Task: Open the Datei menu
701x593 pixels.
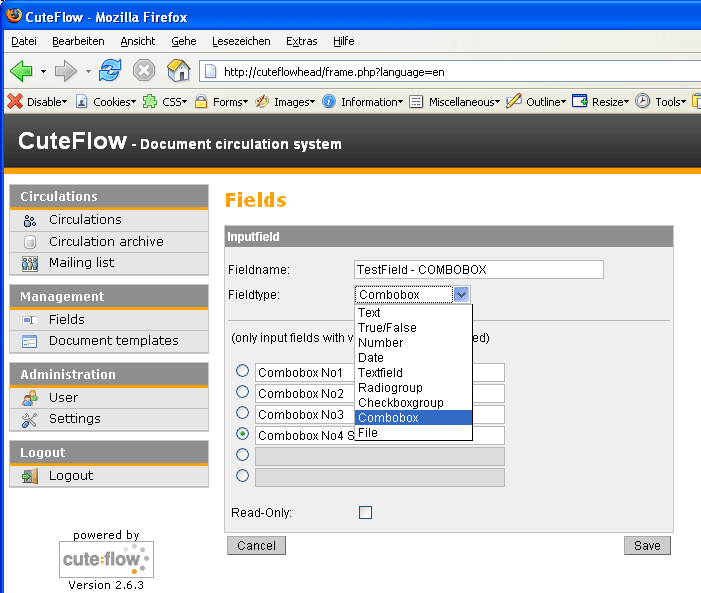Action: (x=24, y=41)
